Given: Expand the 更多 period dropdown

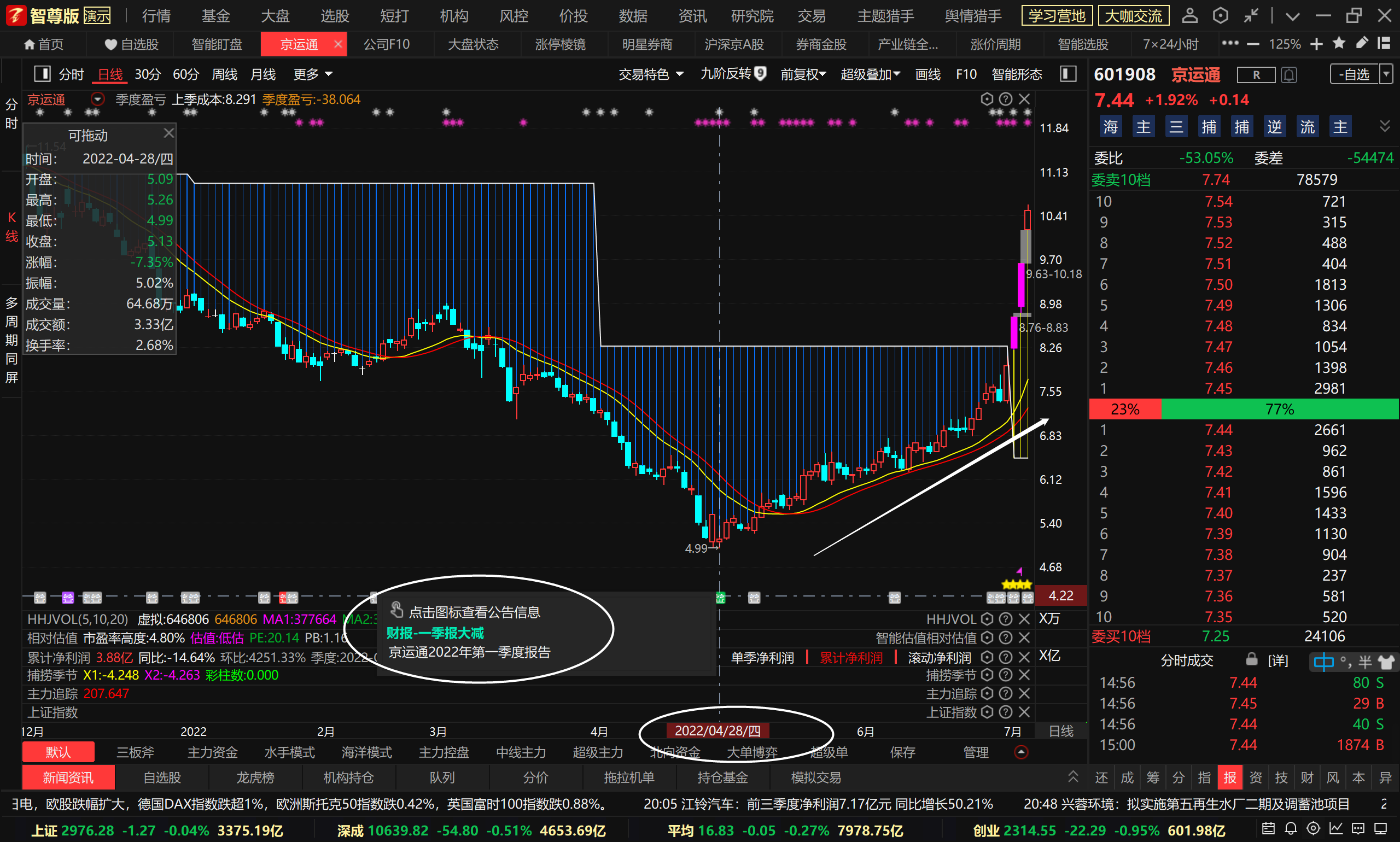Looking at the screenshot, I should click(x=313, y=74).
